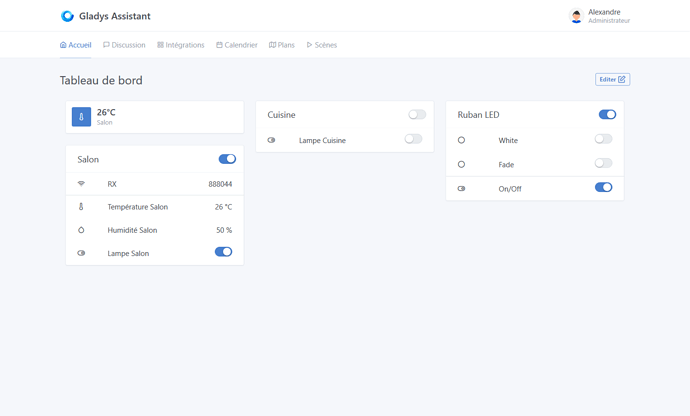Go to the Intégrations tab

pyautogui.click(x=181, y=45)
